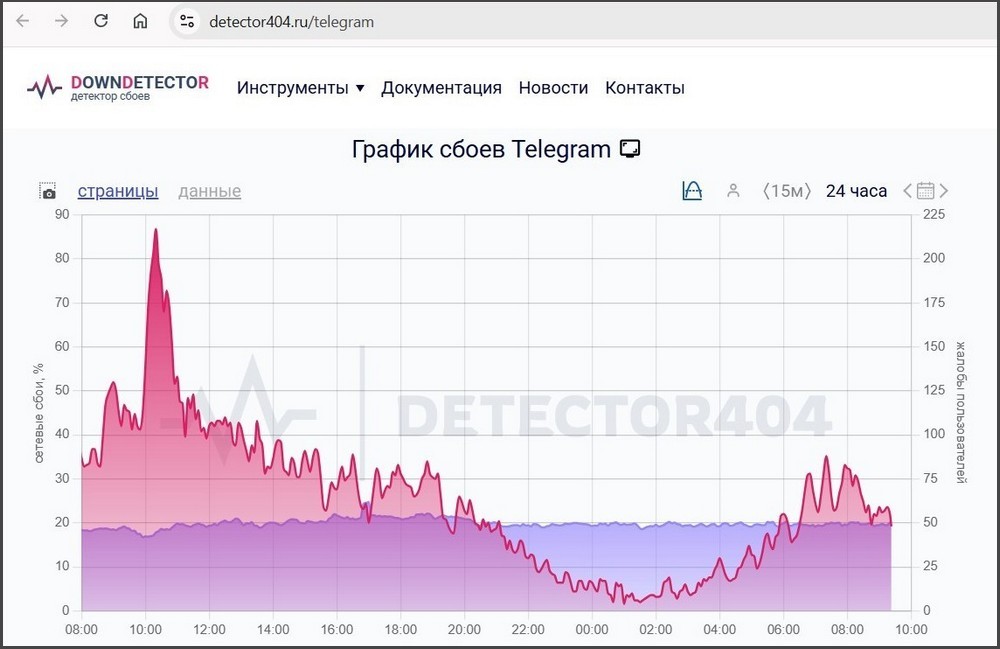
Task: Switch to the данные tab
Action: (x=209, y=190)
